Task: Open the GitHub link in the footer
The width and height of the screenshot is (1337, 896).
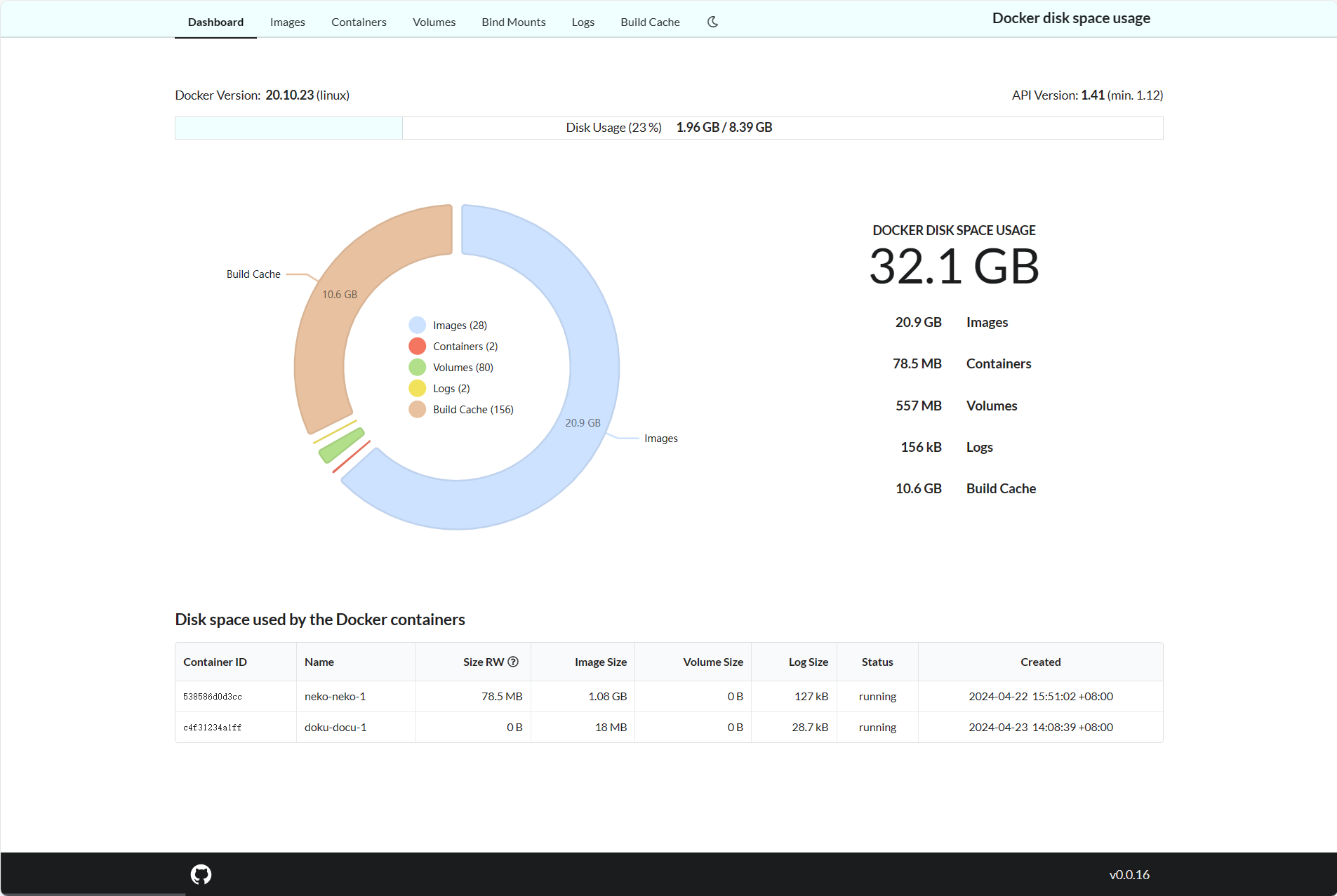Action: tap(201, 874)
